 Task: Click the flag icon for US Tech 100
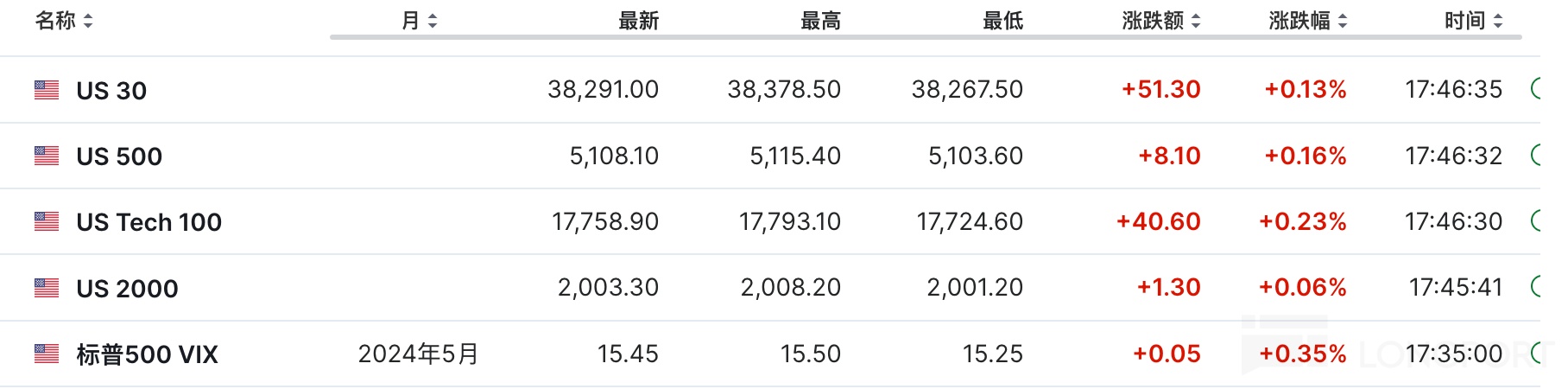click(x=47, y=222)
